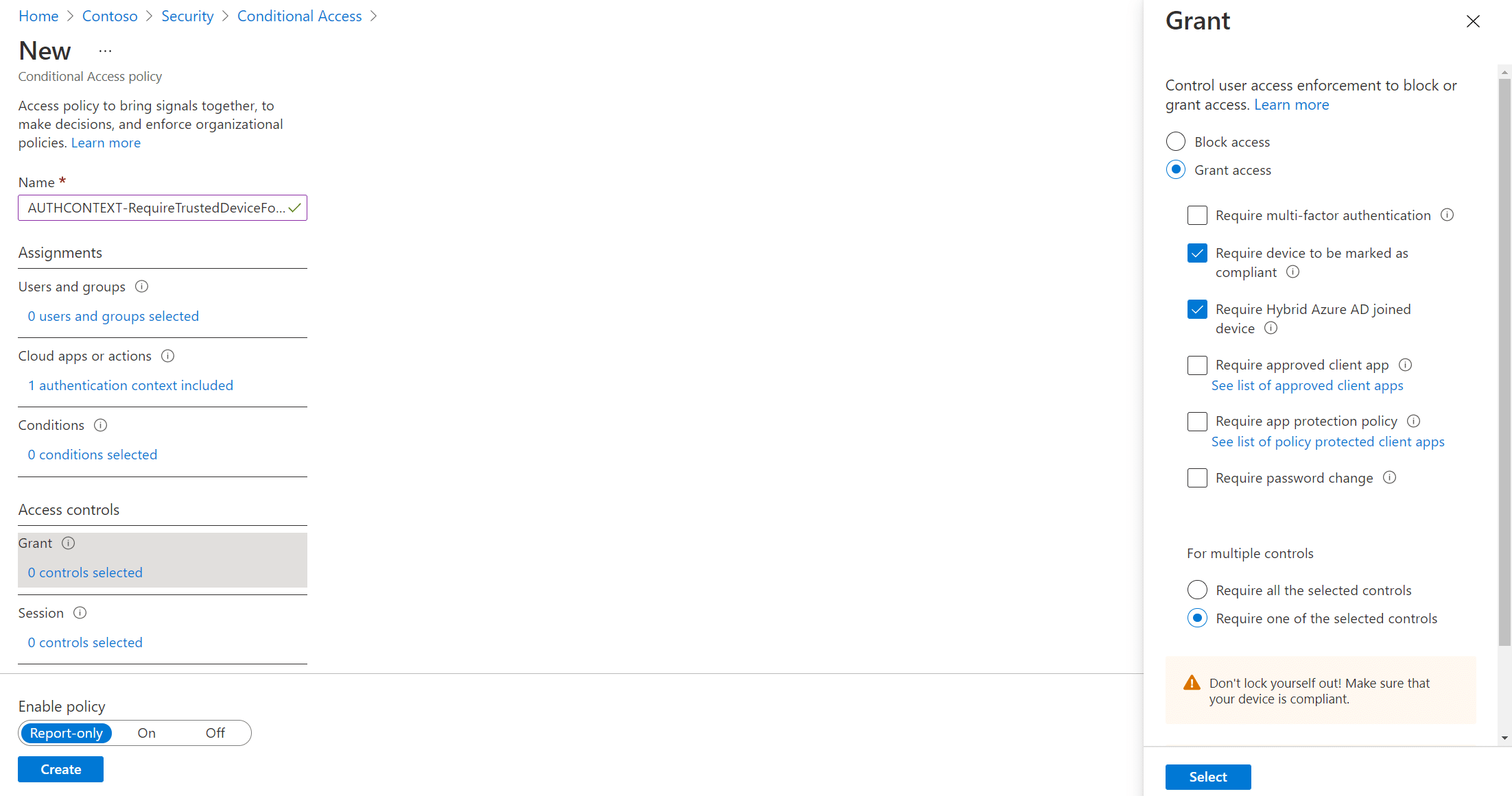Open the ellipsis menu next to New
This screenshot has height=796, width=1512.
click(105, 51)
